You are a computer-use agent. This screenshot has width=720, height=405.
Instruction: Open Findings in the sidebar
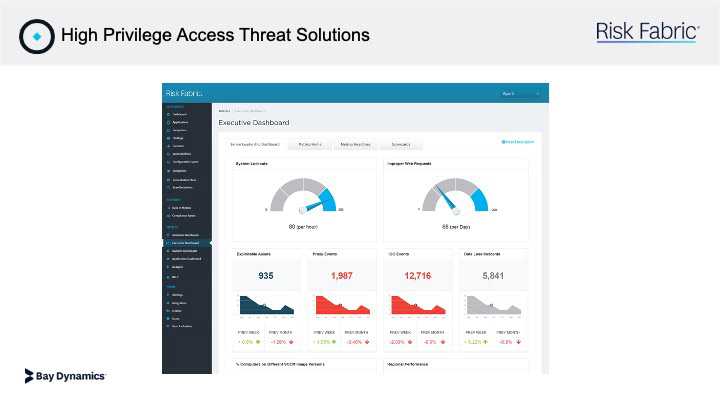(x=178, y=138)
